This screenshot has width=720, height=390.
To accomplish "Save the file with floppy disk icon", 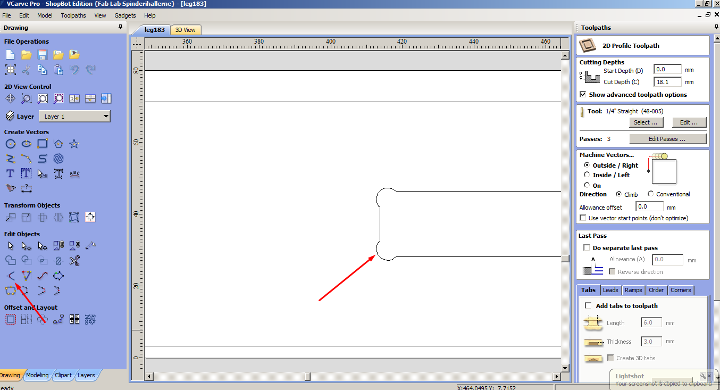I will 42,55.
